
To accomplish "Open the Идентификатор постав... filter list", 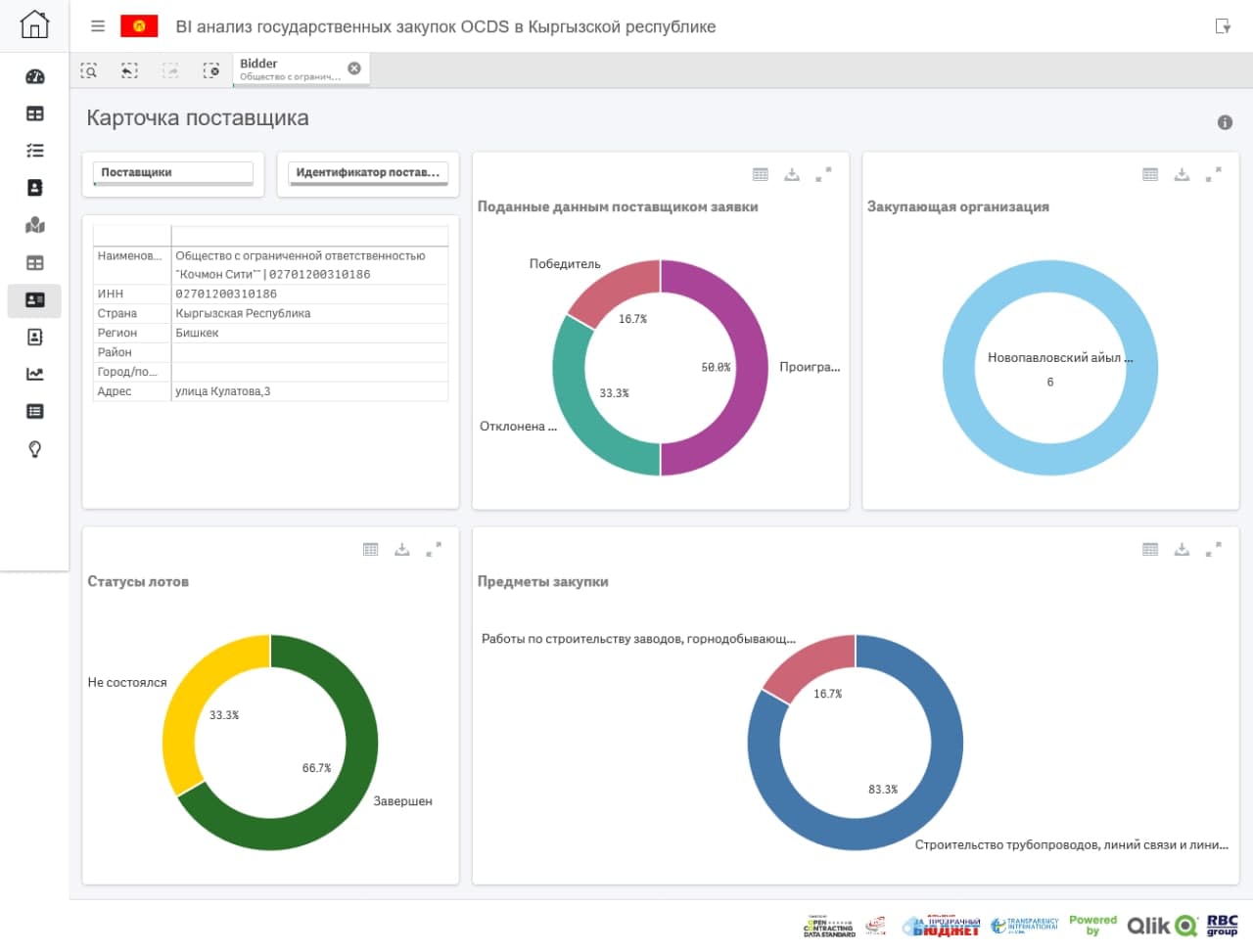I will 368,173.
